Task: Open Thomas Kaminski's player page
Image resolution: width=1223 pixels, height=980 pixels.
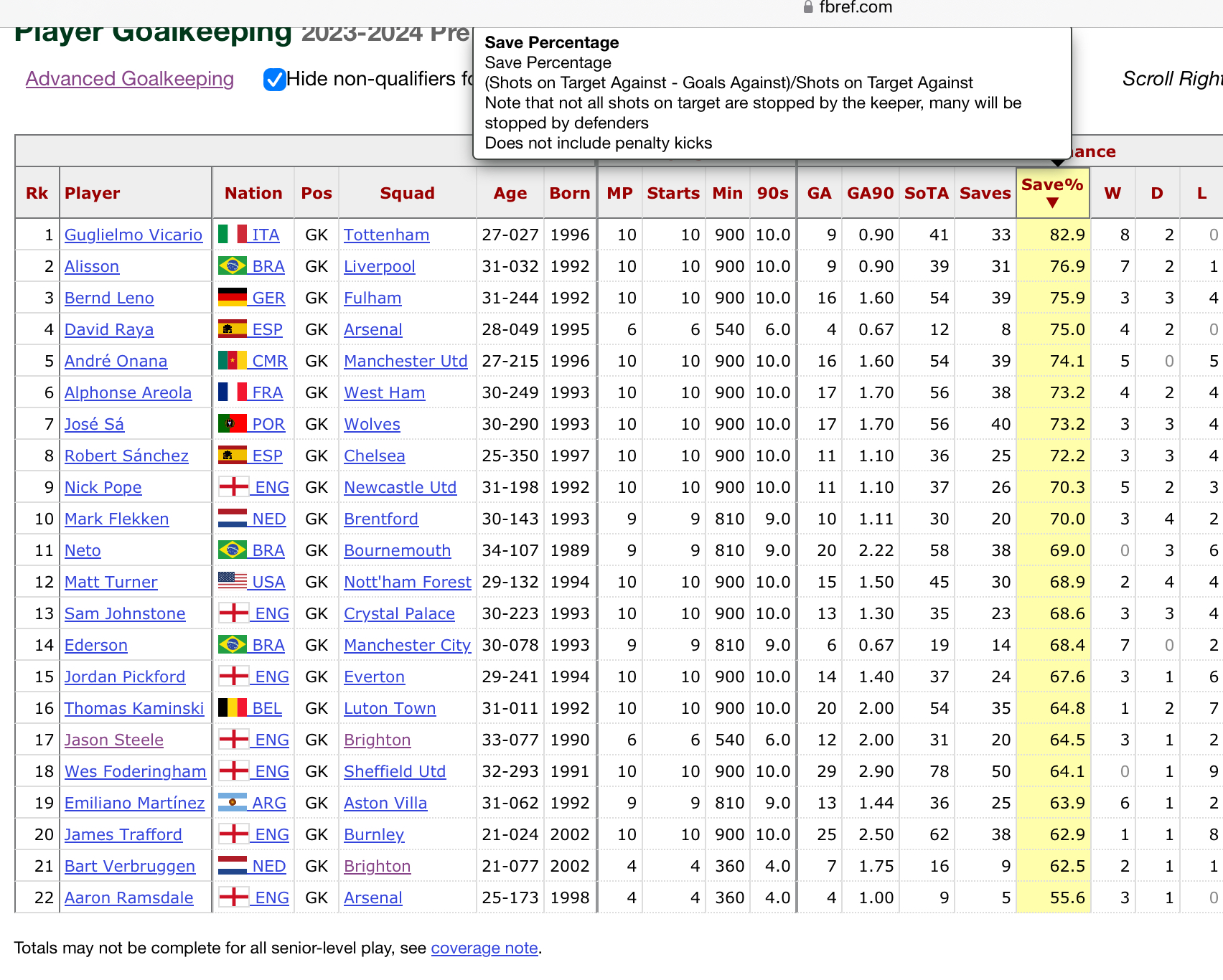Action: click(x=134, y=708)
